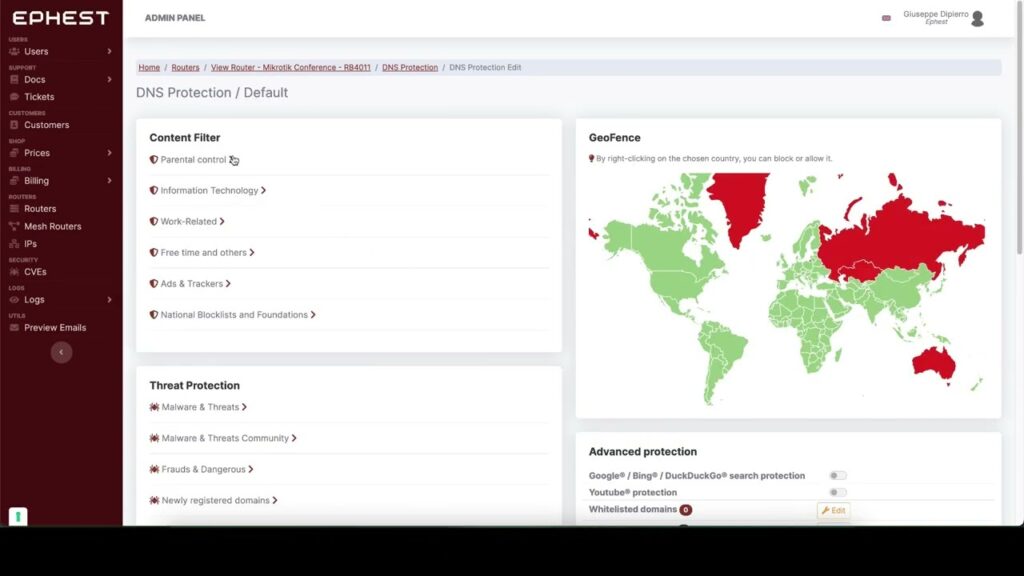Click Australia on the GeoFence map
The width and height of the screenshot is (1024, 576).
[934, 363]
